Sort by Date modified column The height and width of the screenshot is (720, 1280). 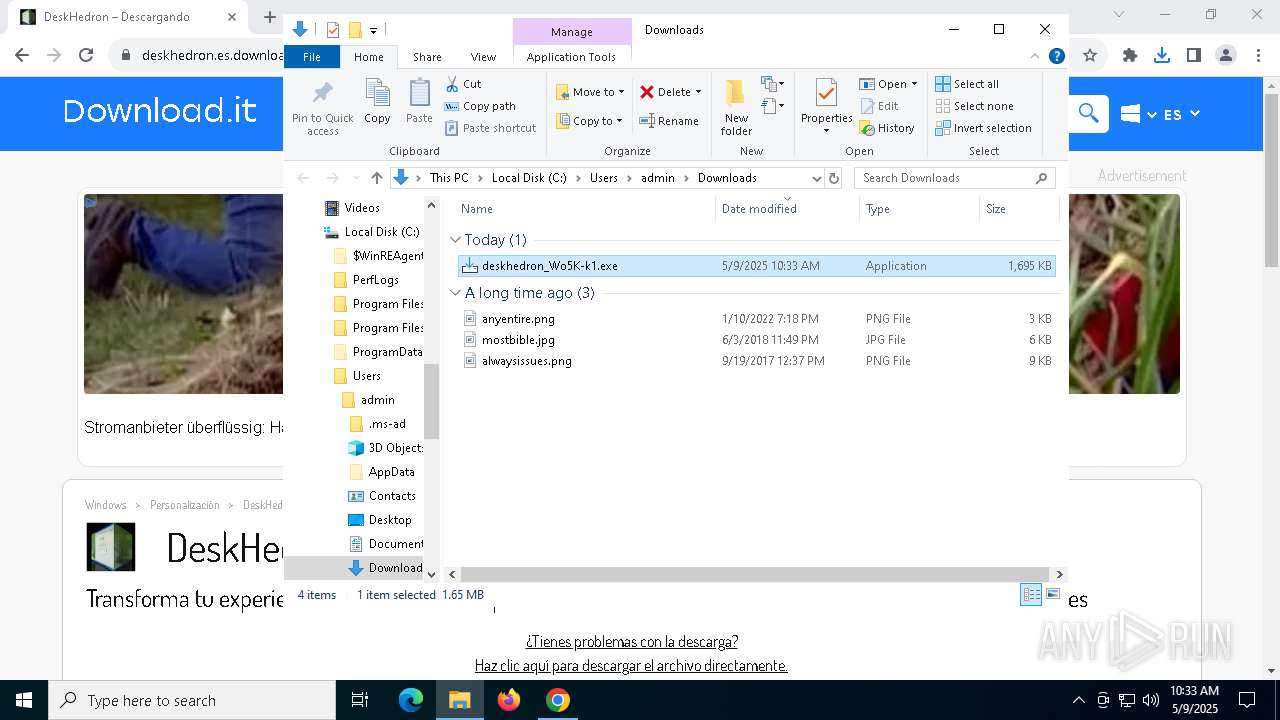787,209
